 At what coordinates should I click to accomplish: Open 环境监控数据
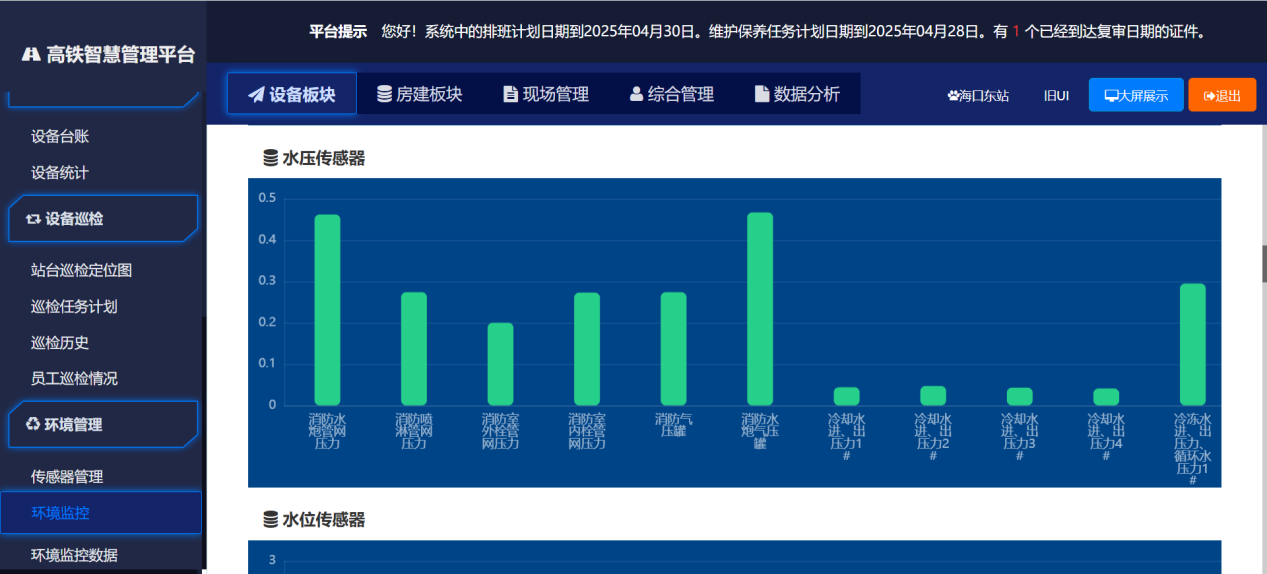click(x=74, y=555)
